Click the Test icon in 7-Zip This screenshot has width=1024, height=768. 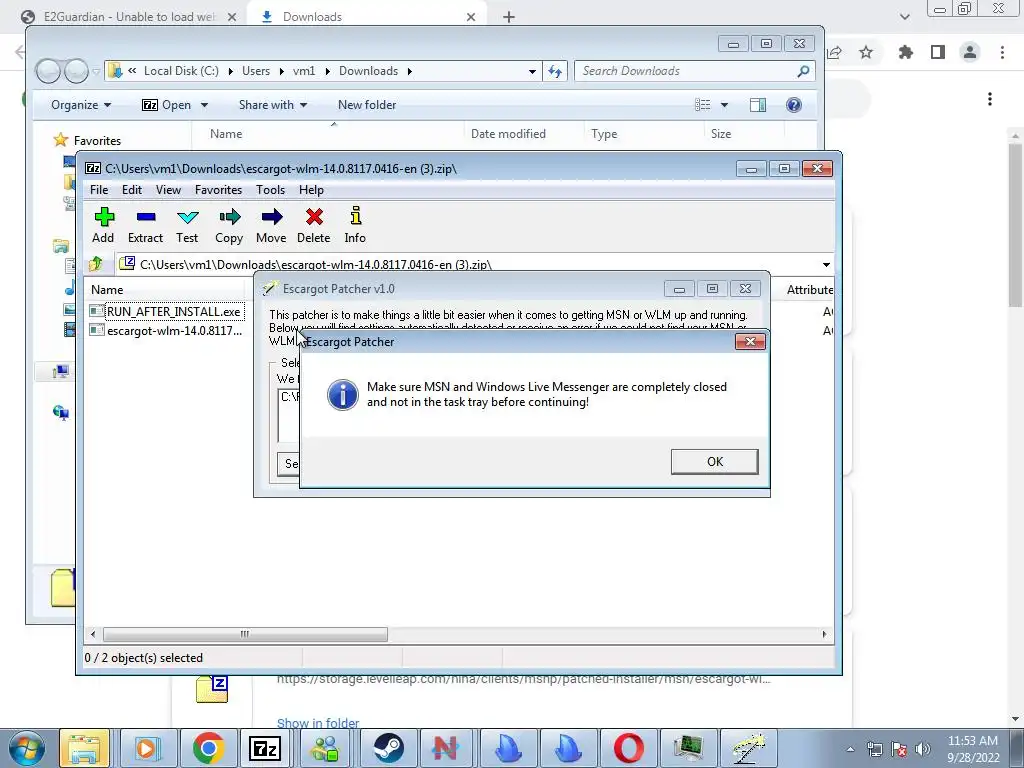pyautogui.click(x=187, y=226)
